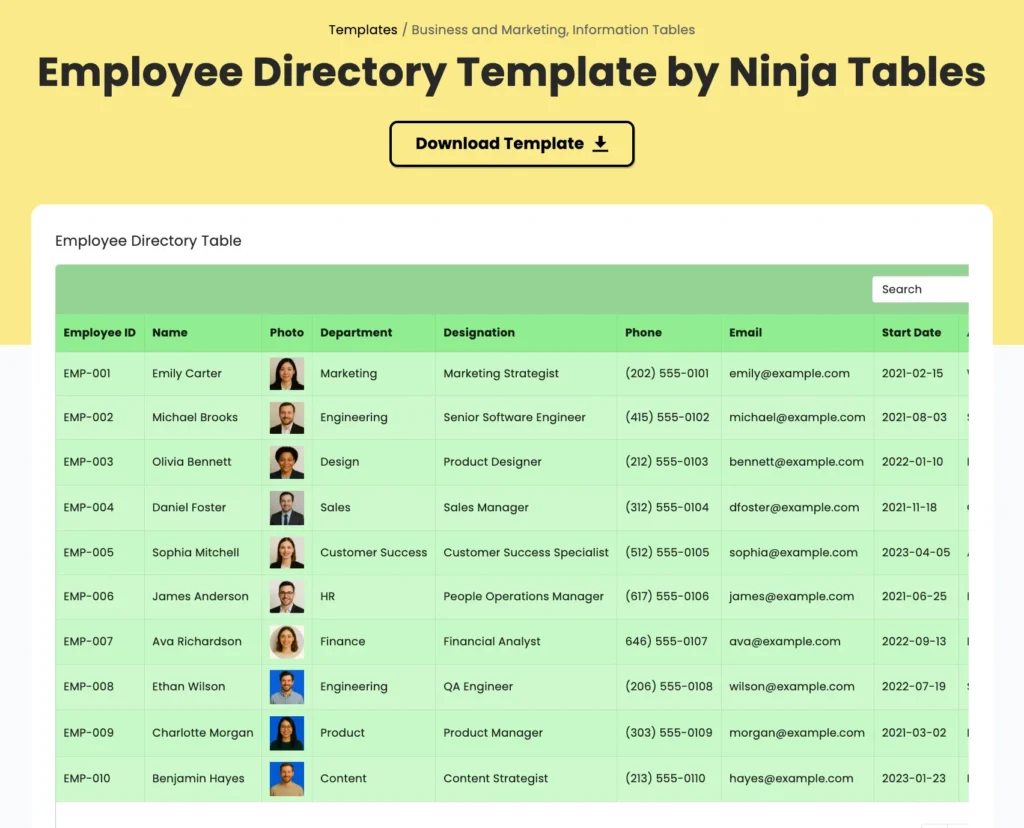Viewport: 1024px width, 828px height.
Task: Click the start date 2023-04-05
Action: 916,552
